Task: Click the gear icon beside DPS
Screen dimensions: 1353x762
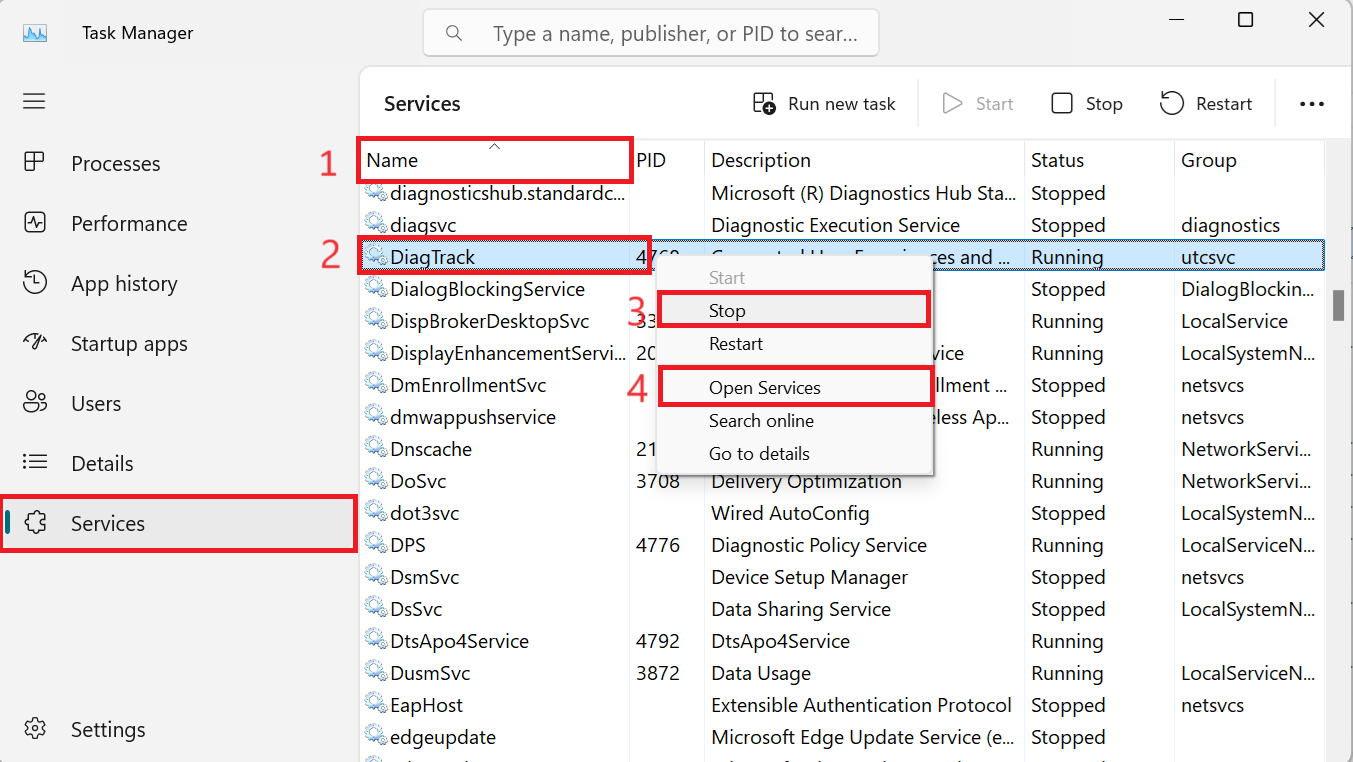Action: coord(375,545)
